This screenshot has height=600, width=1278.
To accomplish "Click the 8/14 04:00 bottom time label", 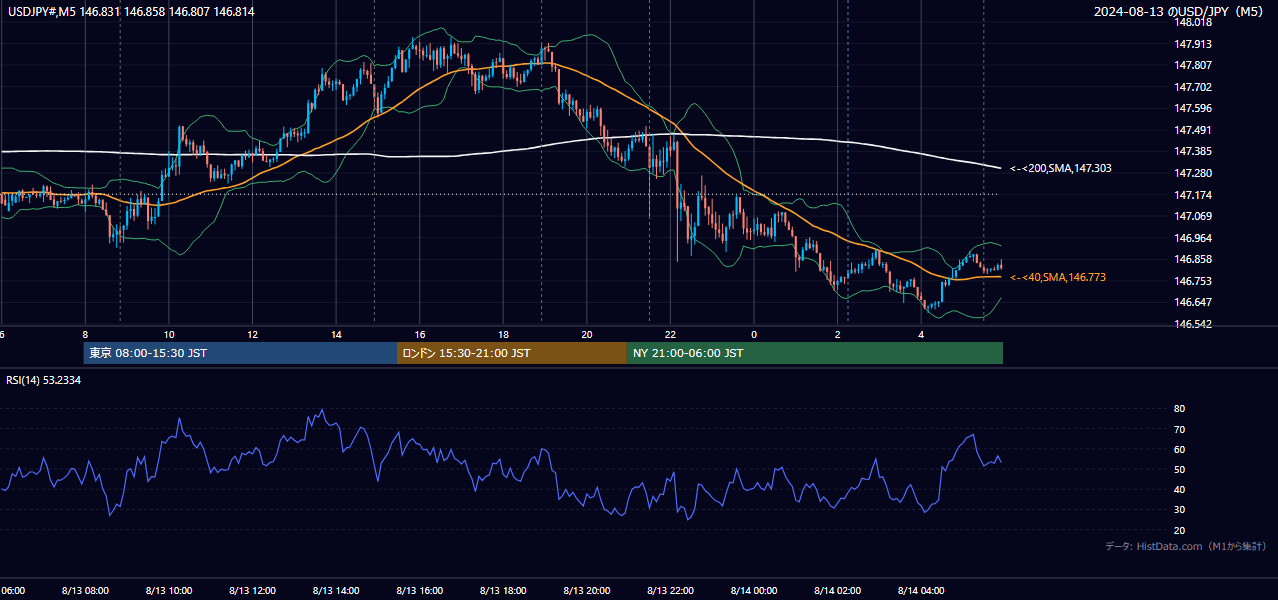I will 921,590.
